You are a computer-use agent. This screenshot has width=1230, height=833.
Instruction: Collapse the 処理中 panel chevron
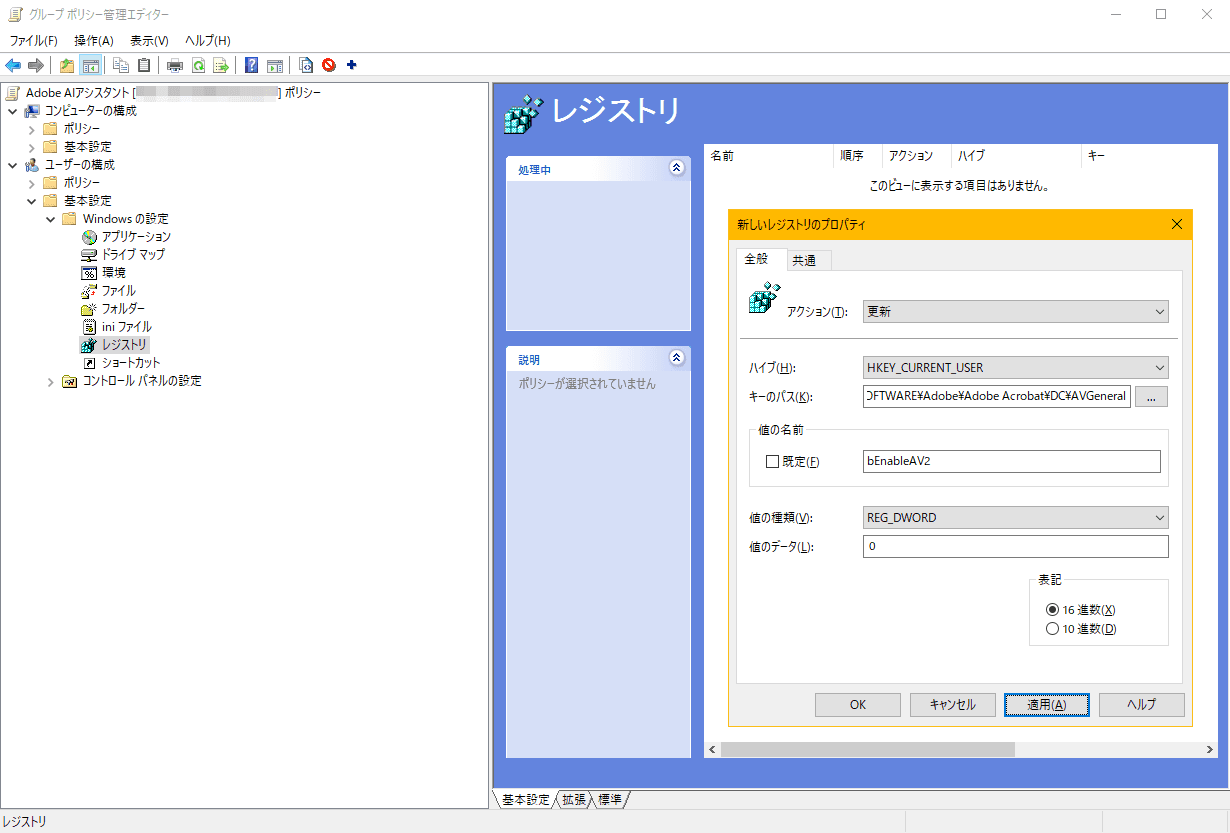tap(677, 168)
